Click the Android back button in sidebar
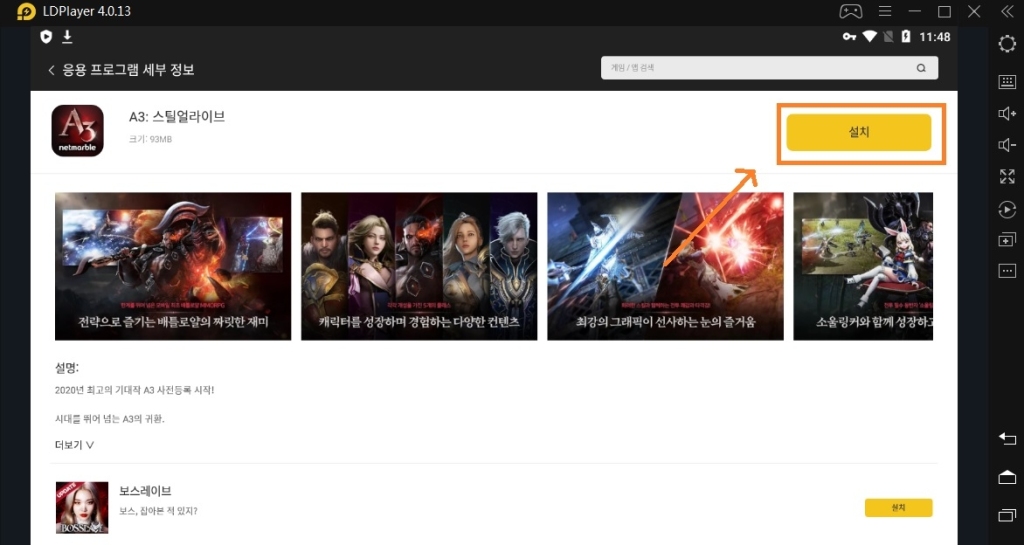This screenshot has width=1024, height=545. 1007,439
